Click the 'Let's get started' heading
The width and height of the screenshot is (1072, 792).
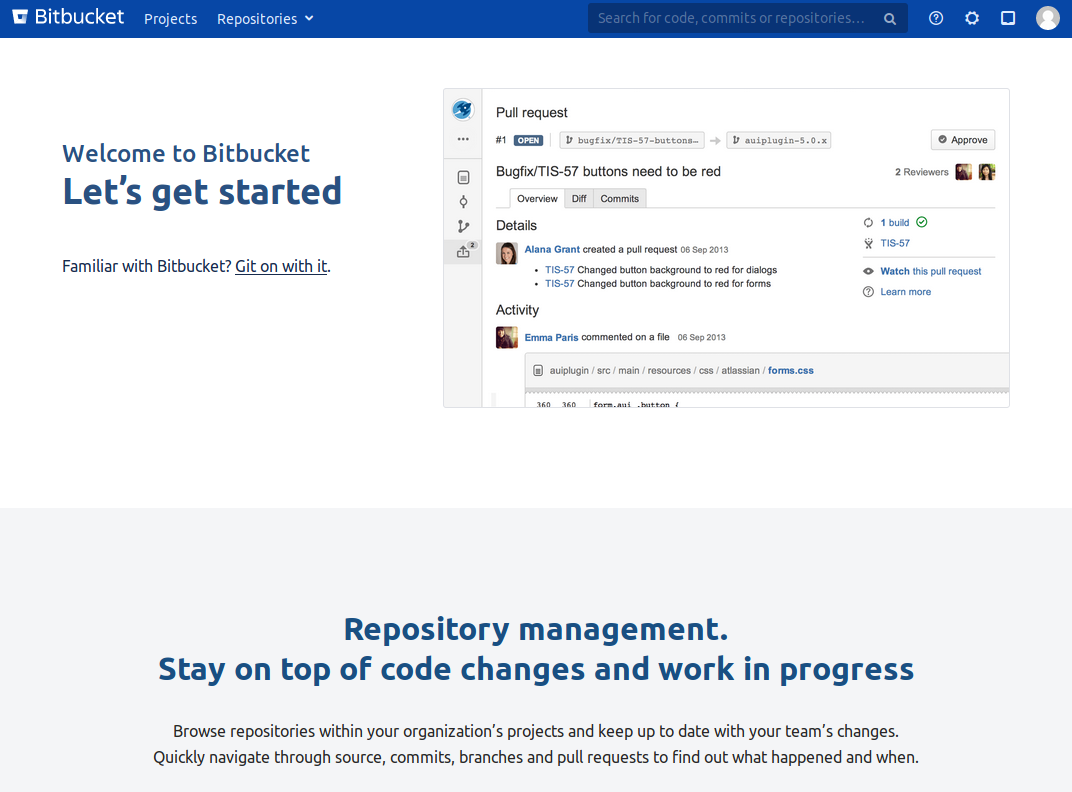[x=202, y=192]
